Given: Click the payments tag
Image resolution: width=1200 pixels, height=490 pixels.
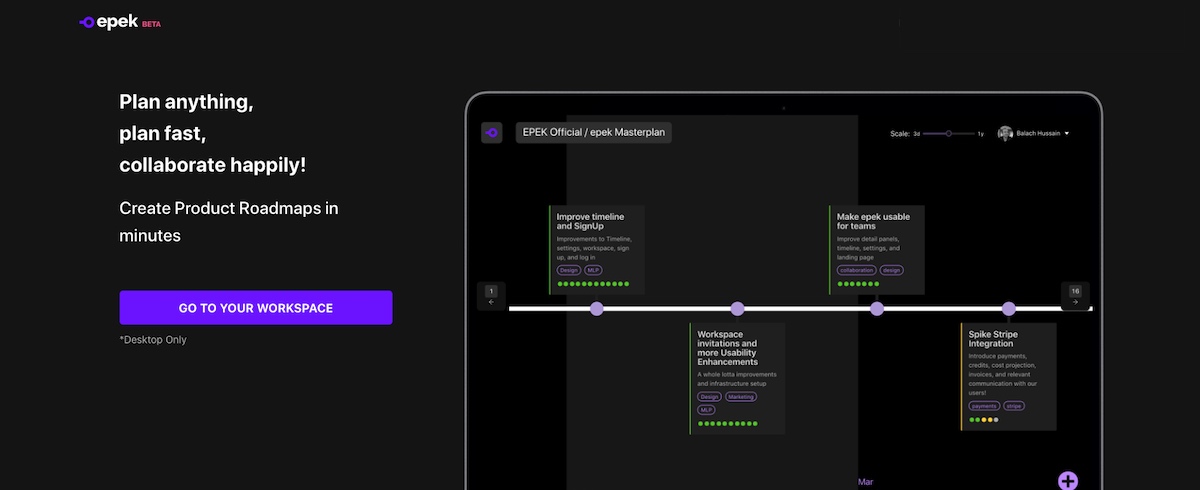Looking at the screenshot, I should pos(984,406).
